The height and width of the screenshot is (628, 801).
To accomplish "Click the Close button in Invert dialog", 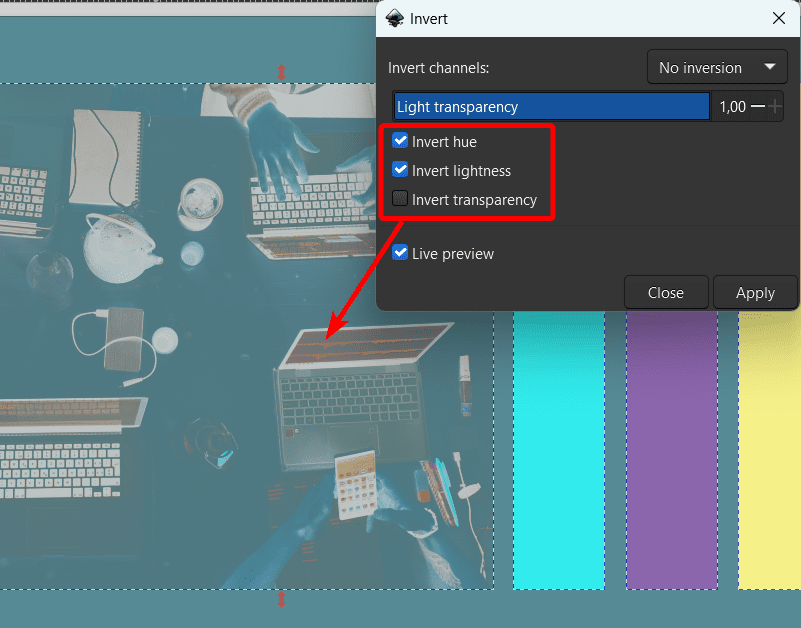I will tap(666, 293).
